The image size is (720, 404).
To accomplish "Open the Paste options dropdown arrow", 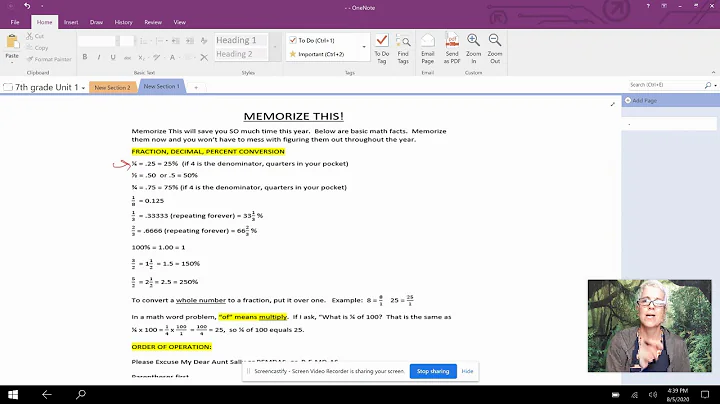I will pos(12,62).
